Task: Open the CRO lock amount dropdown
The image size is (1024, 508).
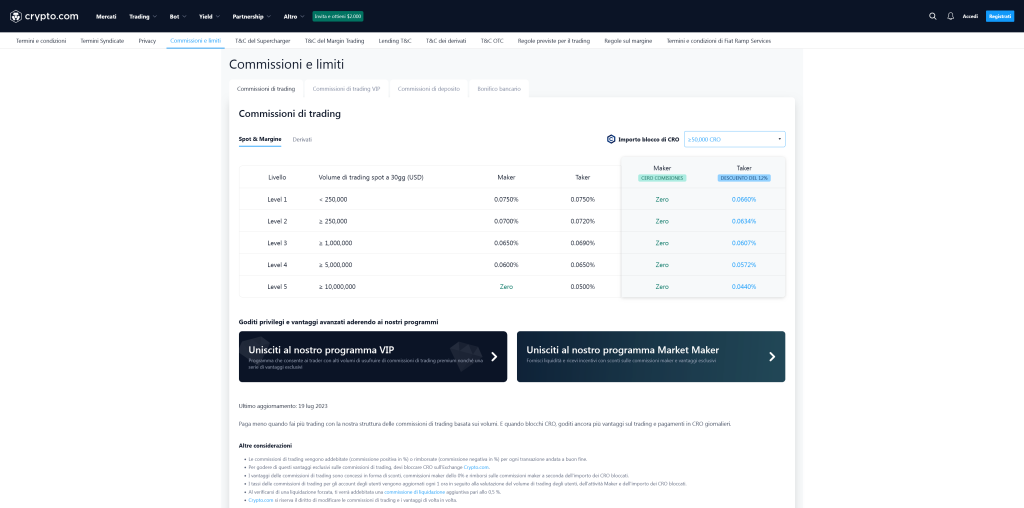Action: click(x=735, y=139)
